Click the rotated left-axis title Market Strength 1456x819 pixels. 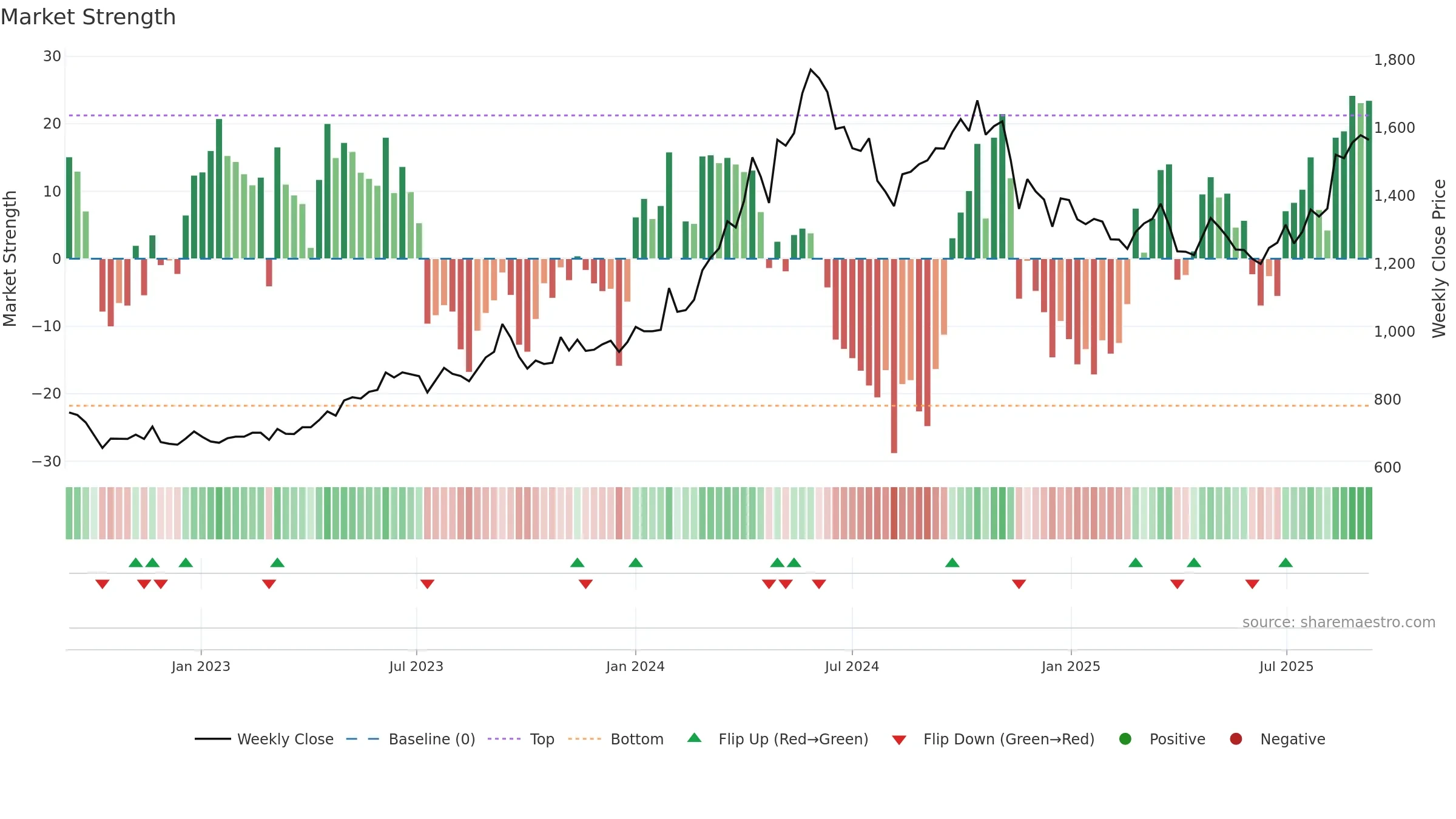pyautogui.click(x=10, y=258)
